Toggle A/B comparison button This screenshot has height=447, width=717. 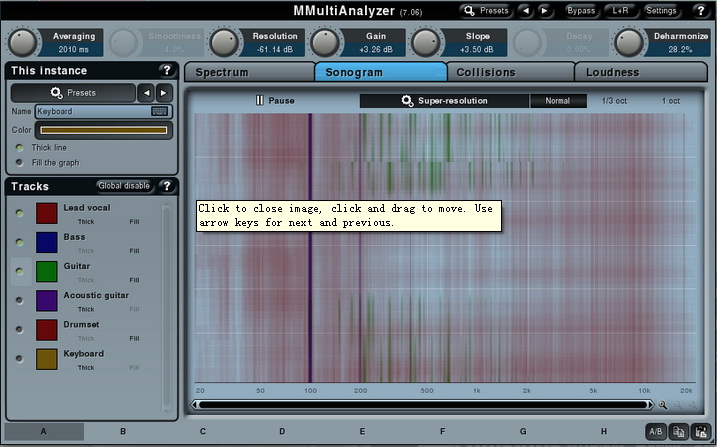click(x=656, y=431)
